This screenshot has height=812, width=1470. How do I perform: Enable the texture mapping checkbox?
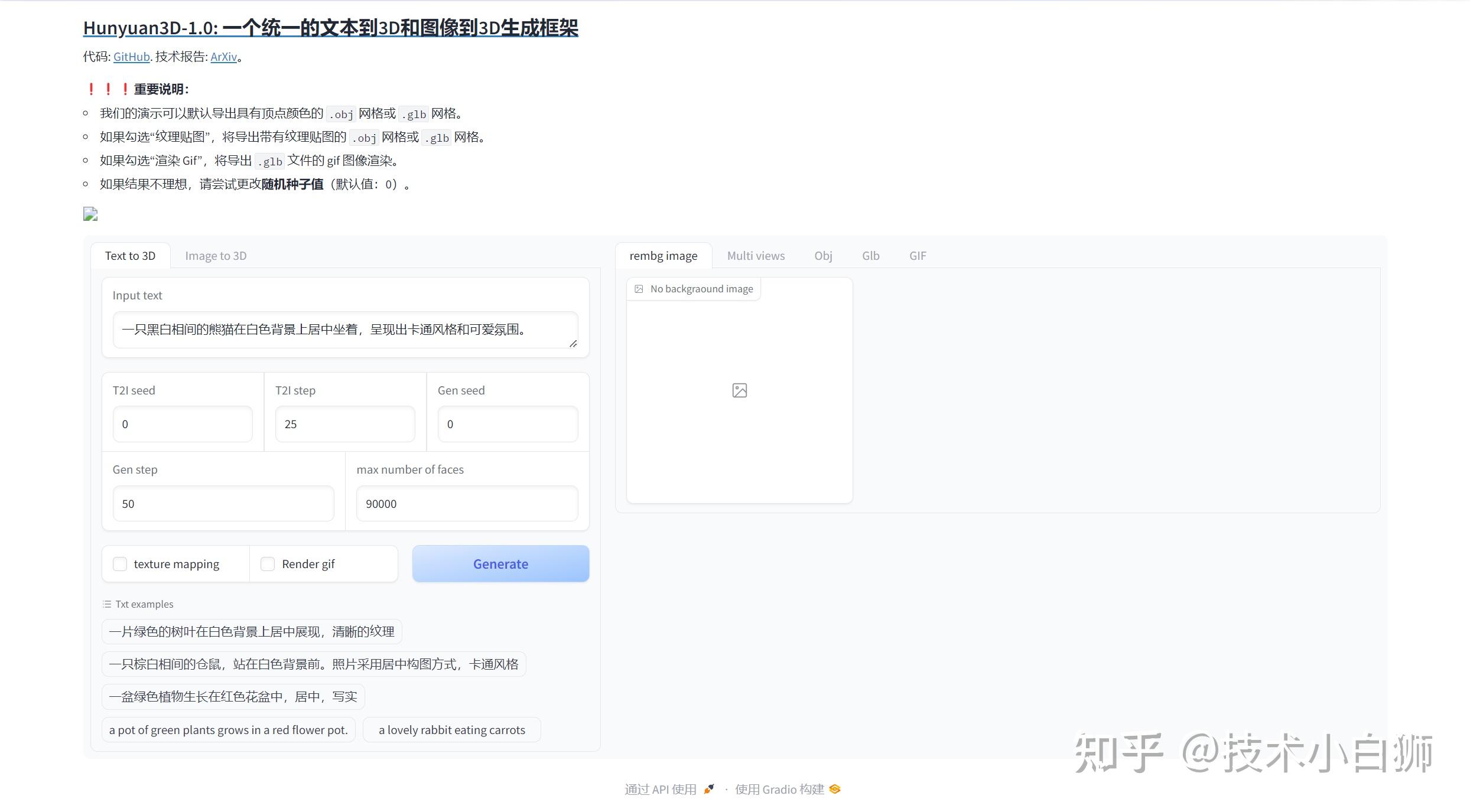pos(120,564)
